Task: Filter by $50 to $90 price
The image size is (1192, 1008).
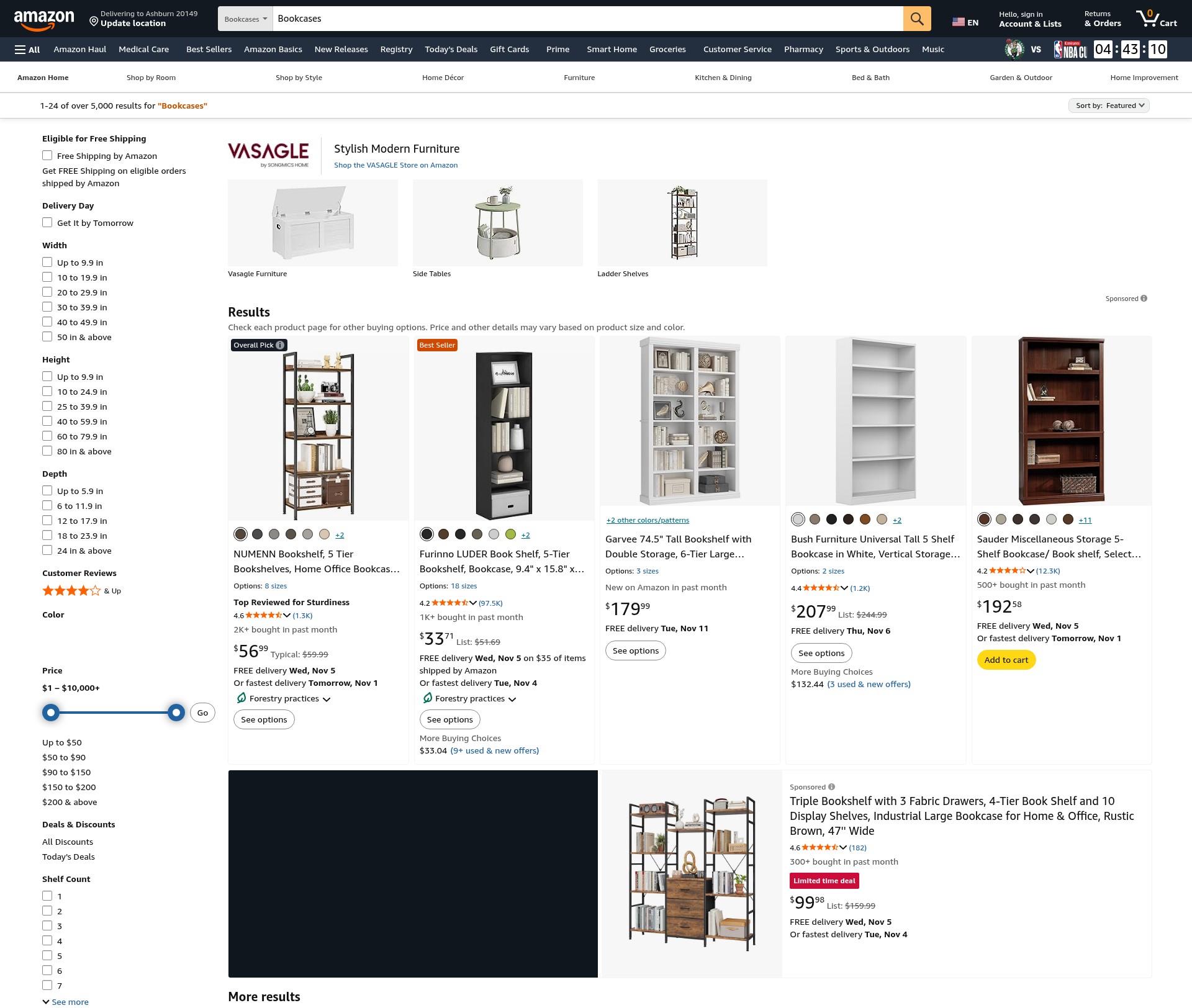Action: click(x=64, y=757)
